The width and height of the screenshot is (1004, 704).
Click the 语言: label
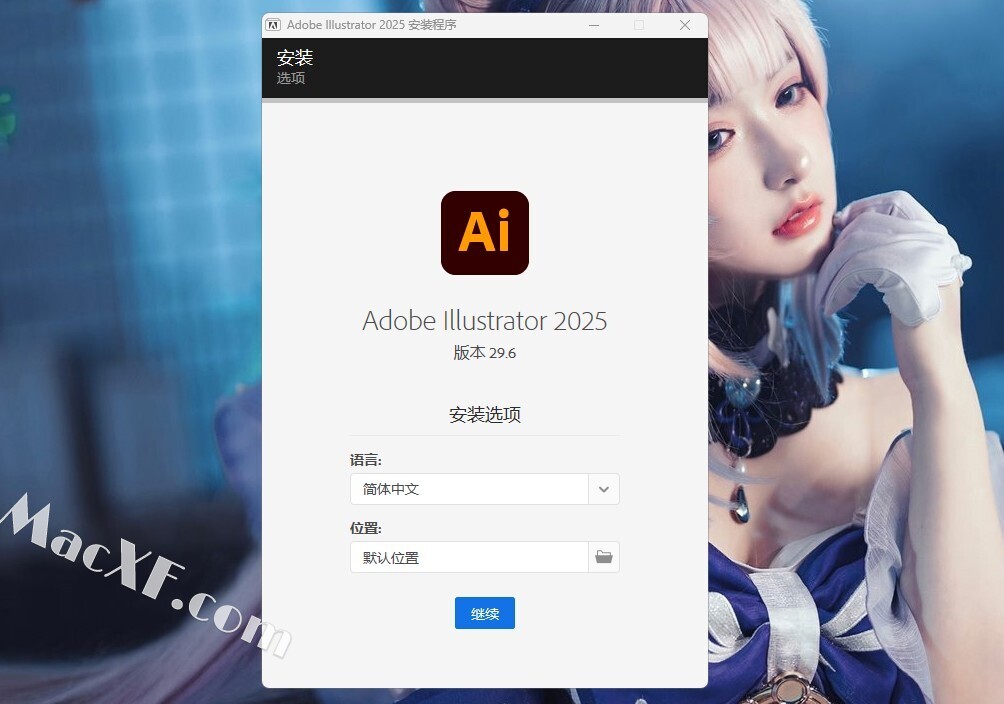tap(366, 460)
